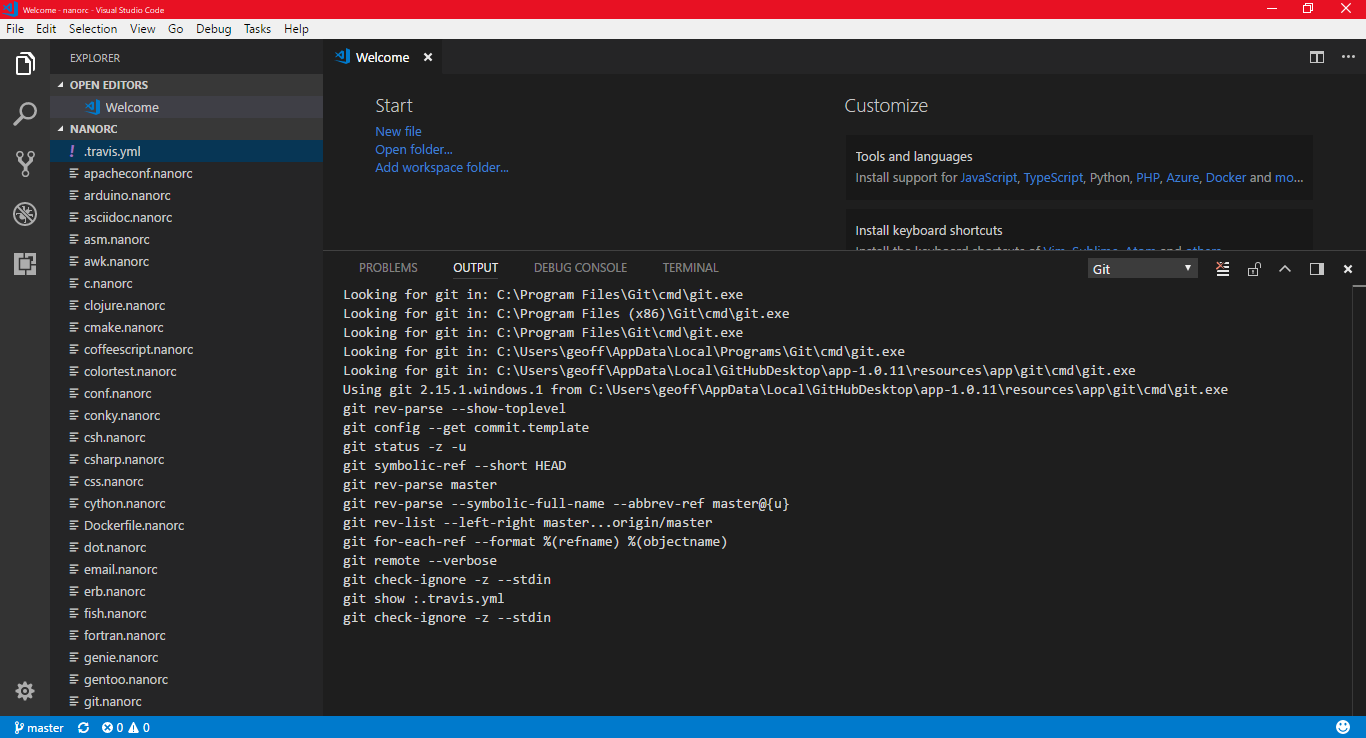Open Dockerfile.nanorc file
This screenshot has width=1366, height=738.
[186, 525]
